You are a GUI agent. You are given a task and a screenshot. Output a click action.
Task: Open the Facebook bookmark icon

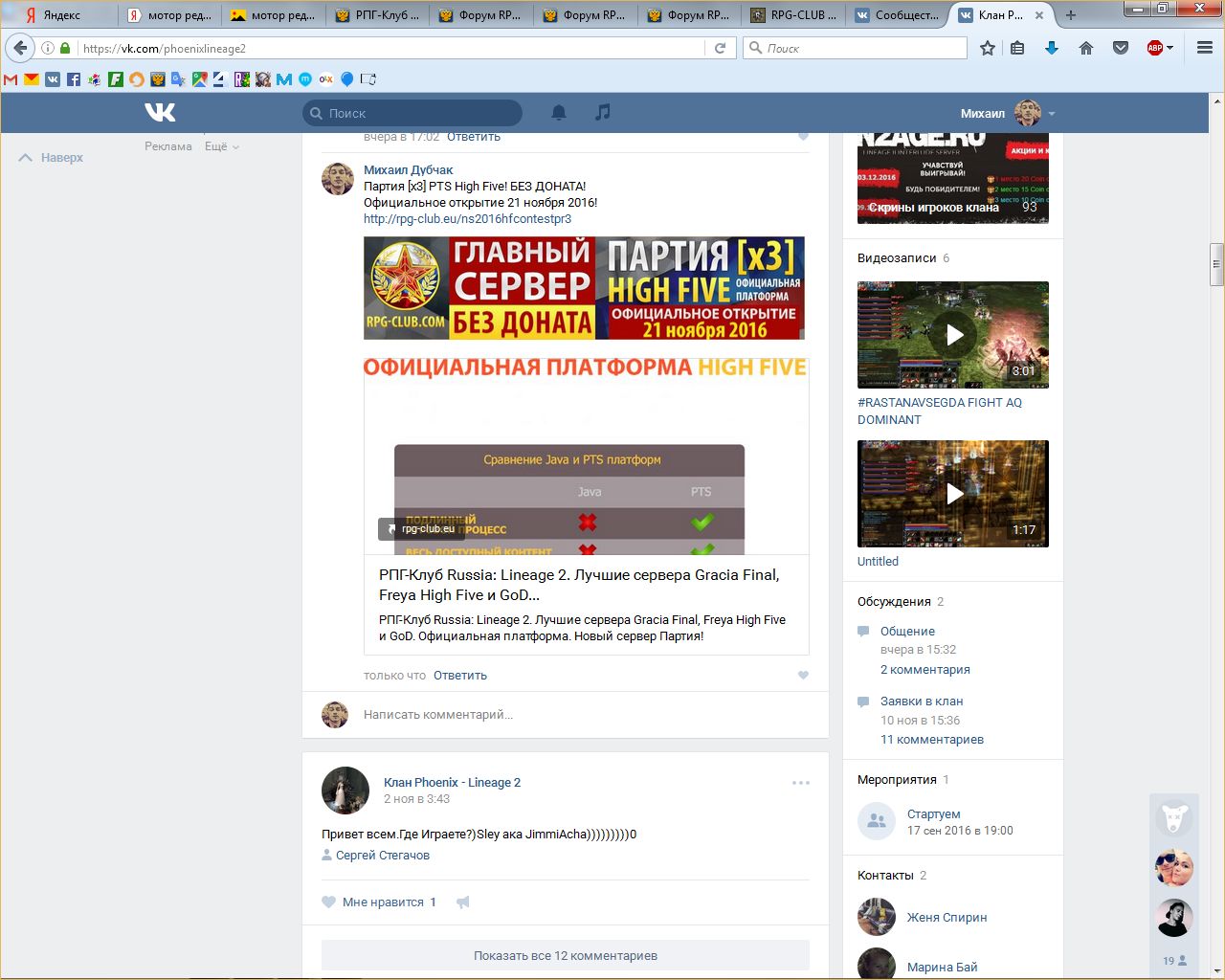(74, 79)
